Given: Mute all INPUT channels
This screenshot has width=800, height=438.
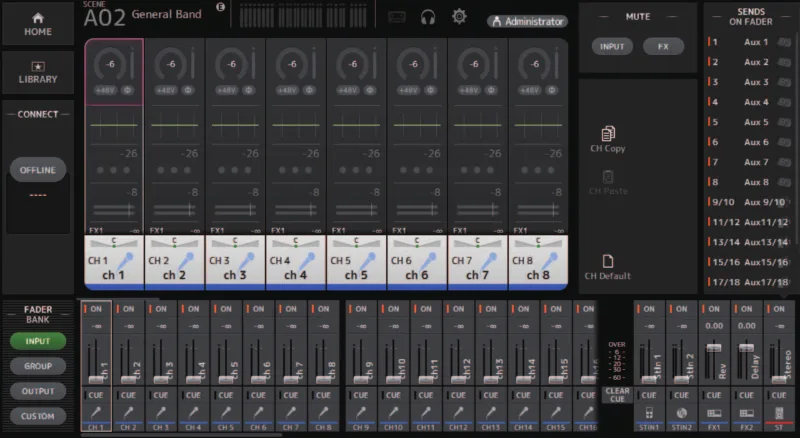Looking at the screenshot, I should pos(612,46).
